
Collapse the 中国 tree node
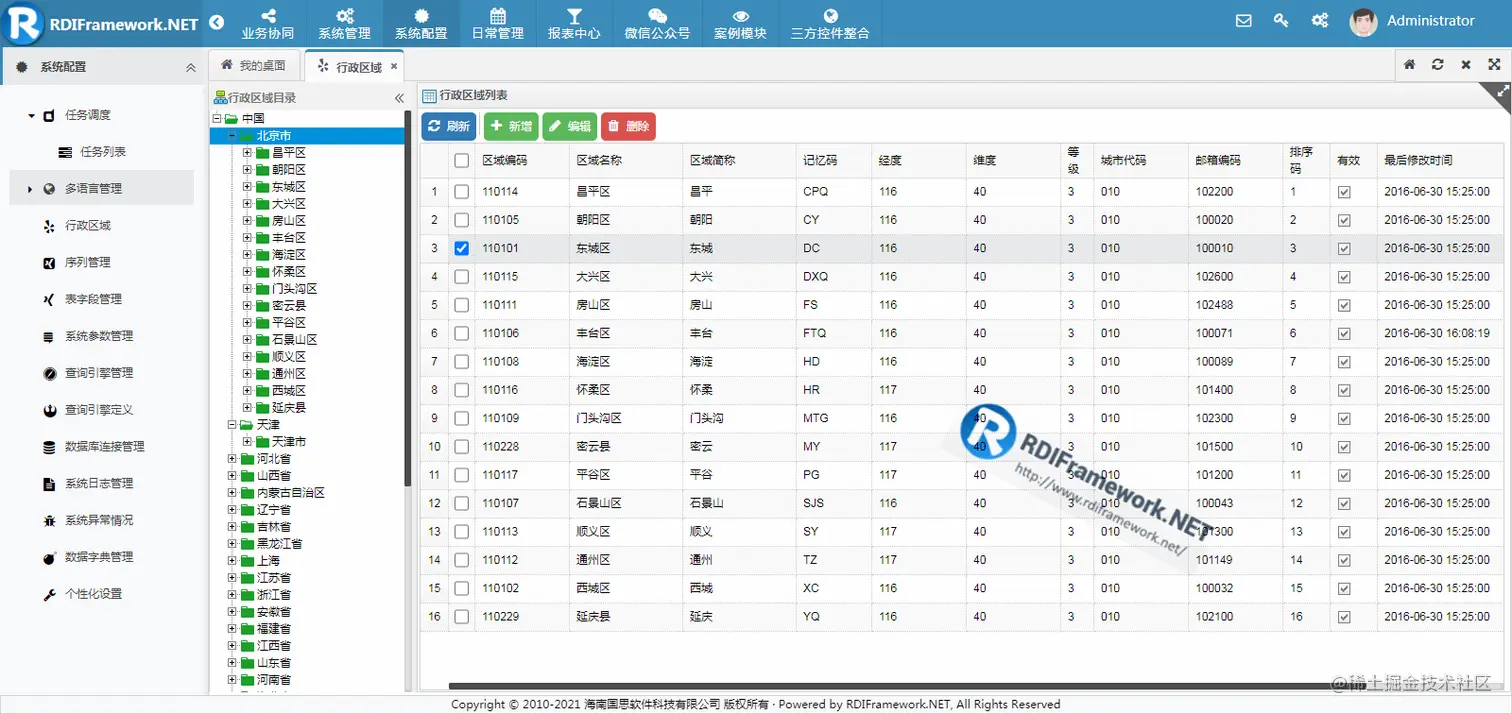[x=217, y=119]
